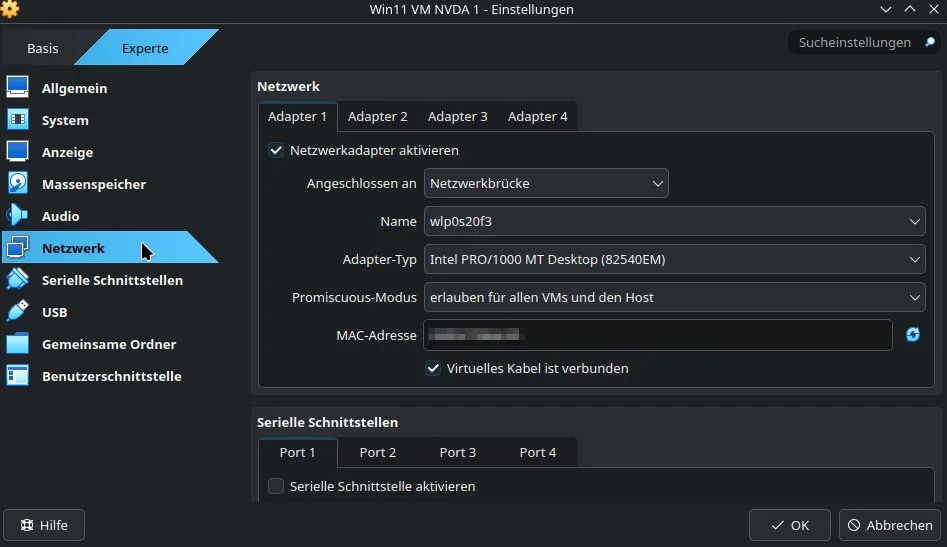Click the Hilfe button

(x=44, y=525)
